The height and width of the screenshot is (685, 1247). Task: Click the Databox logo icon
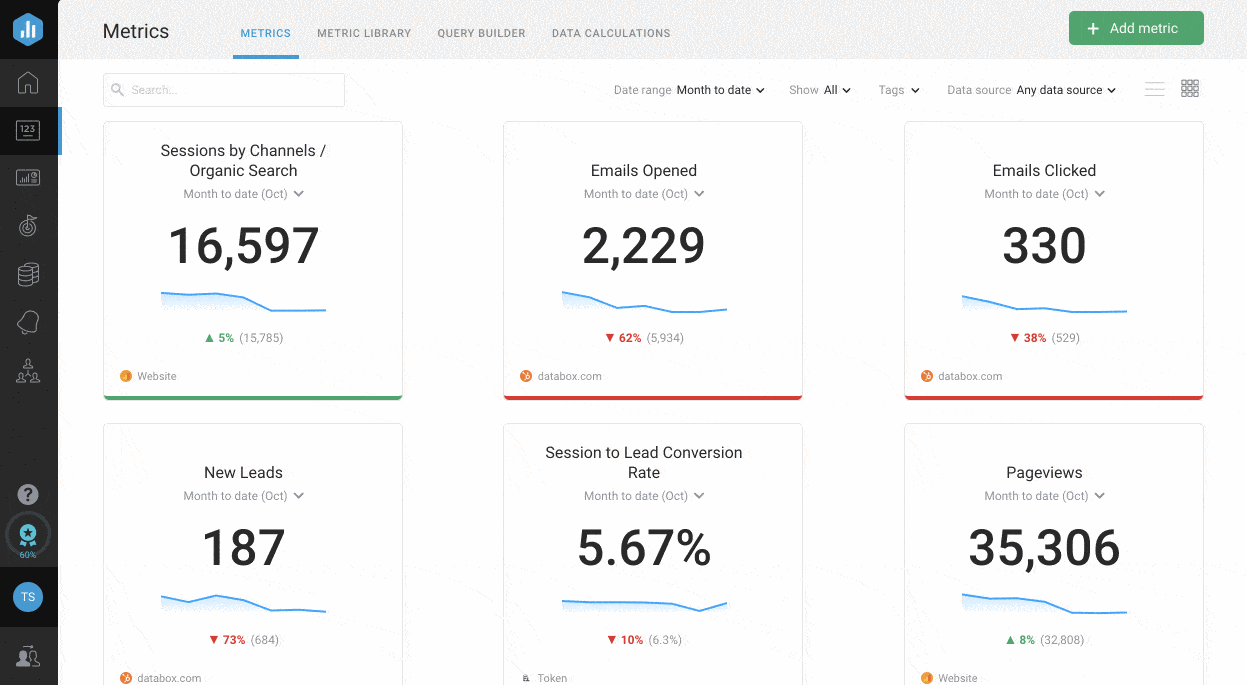pos(28,29)
